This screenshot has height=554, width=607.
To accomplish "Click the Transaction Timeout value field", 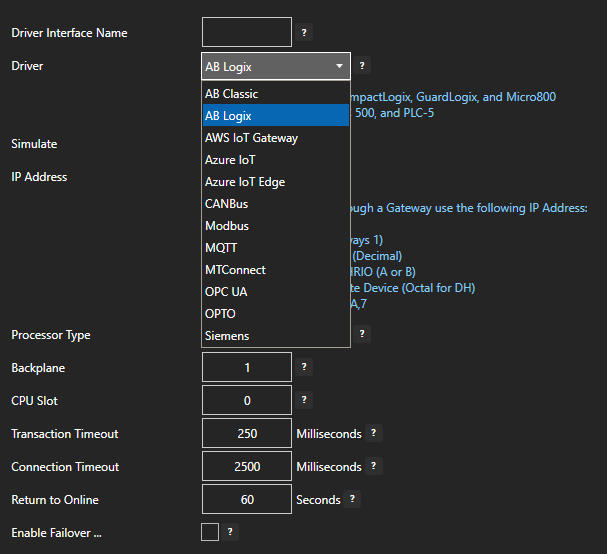I will pos(247,433).
